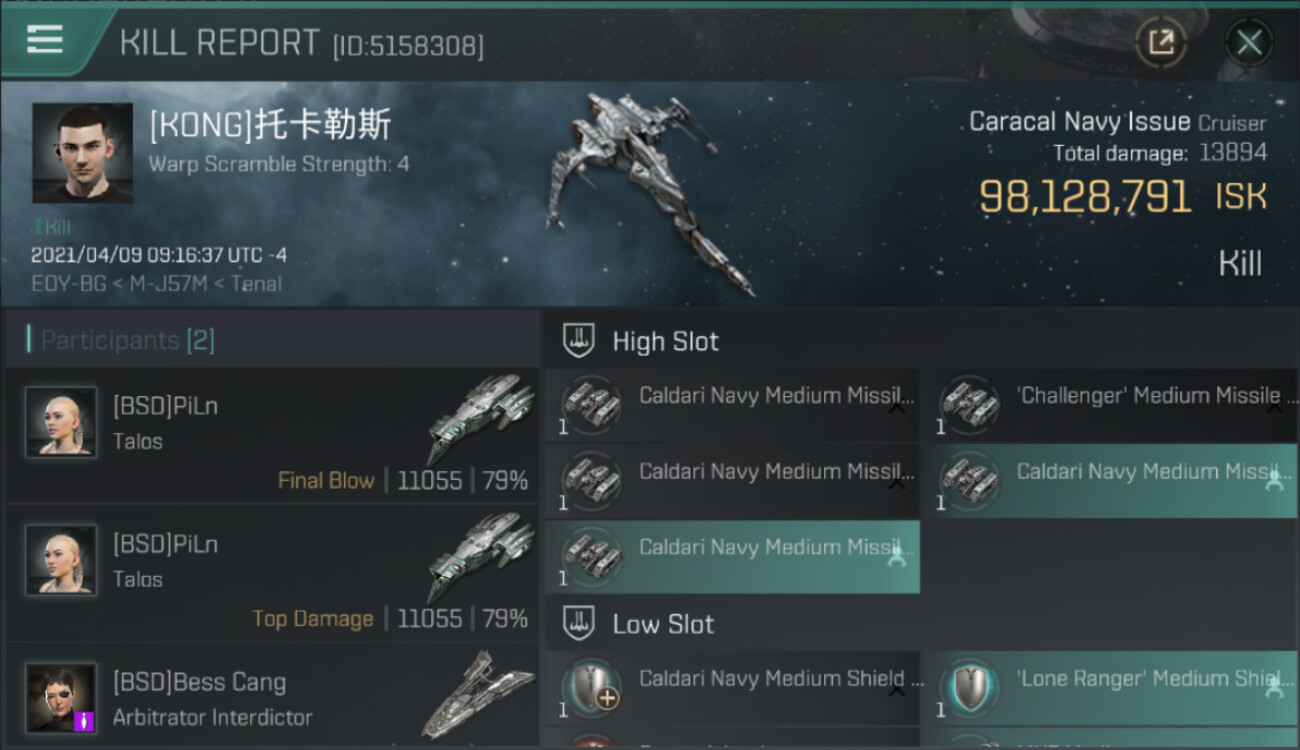Open Bess Cang's pilot portrait

click(61, 697)
